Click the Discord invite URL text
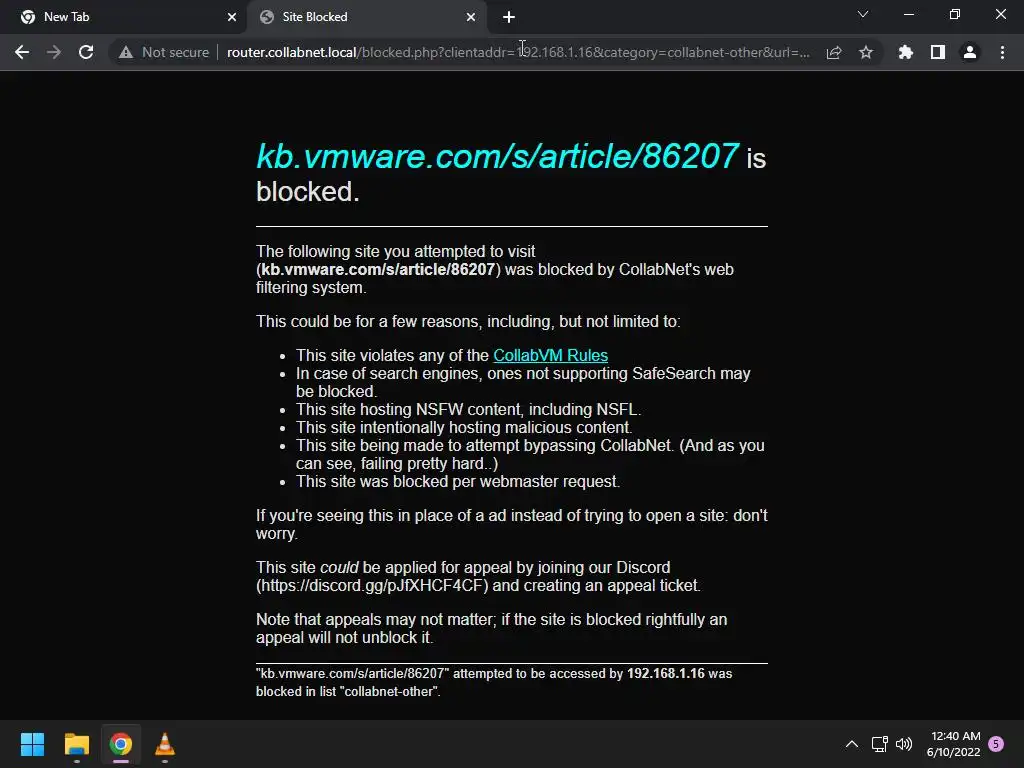The height and width of the screenshot is (768, 1024). coord(372,585)
